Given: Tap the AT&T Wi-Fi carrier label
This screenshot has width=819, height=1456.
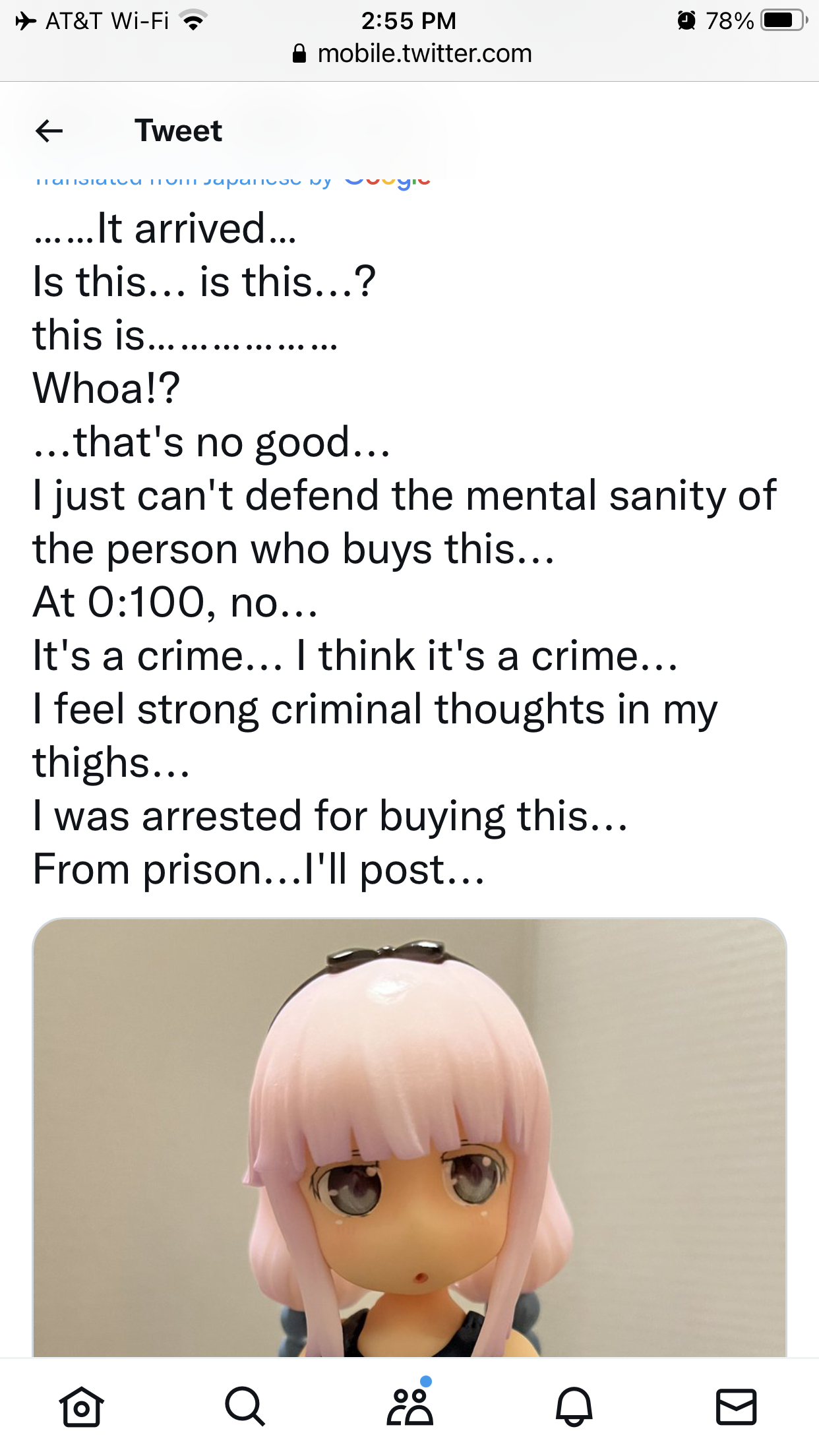Looking at the screenshot, I should 107,21.
